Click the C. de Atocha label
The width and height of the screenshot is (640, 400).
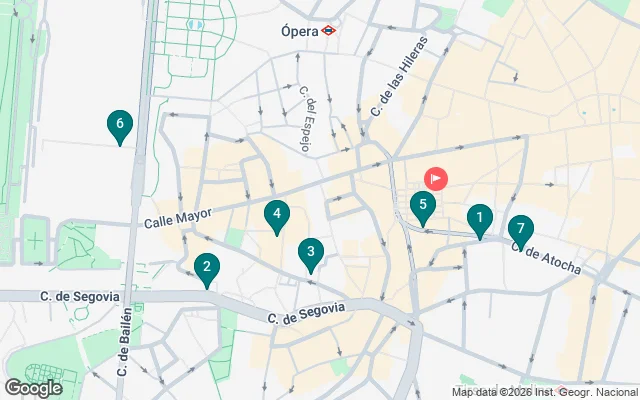tap(546, 256)
